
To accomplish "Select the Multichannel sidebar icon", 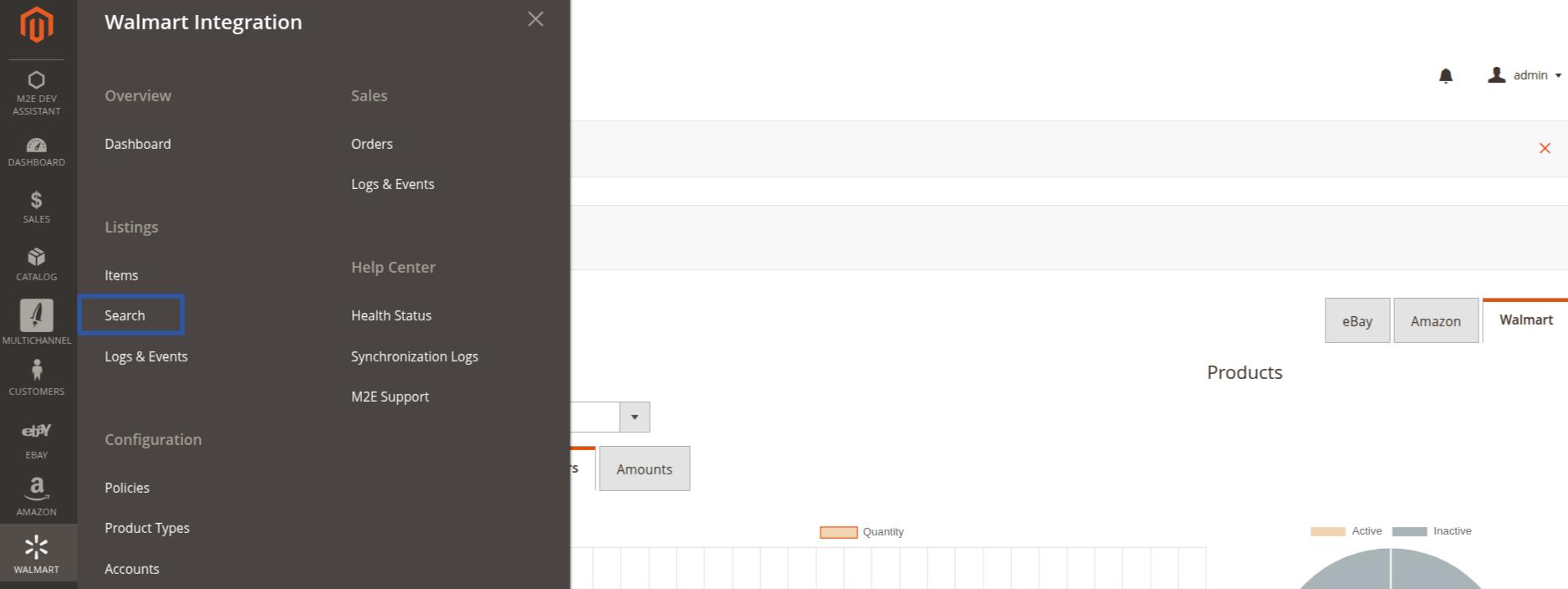I will tap(37, 321).
